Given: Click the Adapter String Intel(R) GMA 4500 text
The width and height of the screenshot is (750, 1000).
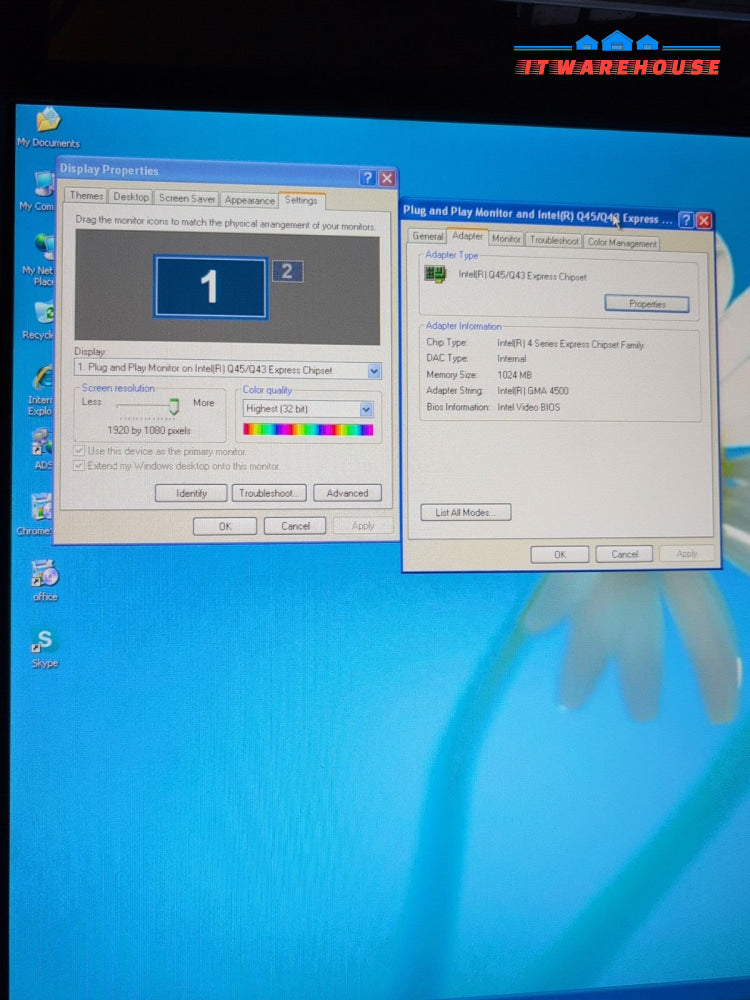Looking at the screenshot, I should [x=533, y=391].
